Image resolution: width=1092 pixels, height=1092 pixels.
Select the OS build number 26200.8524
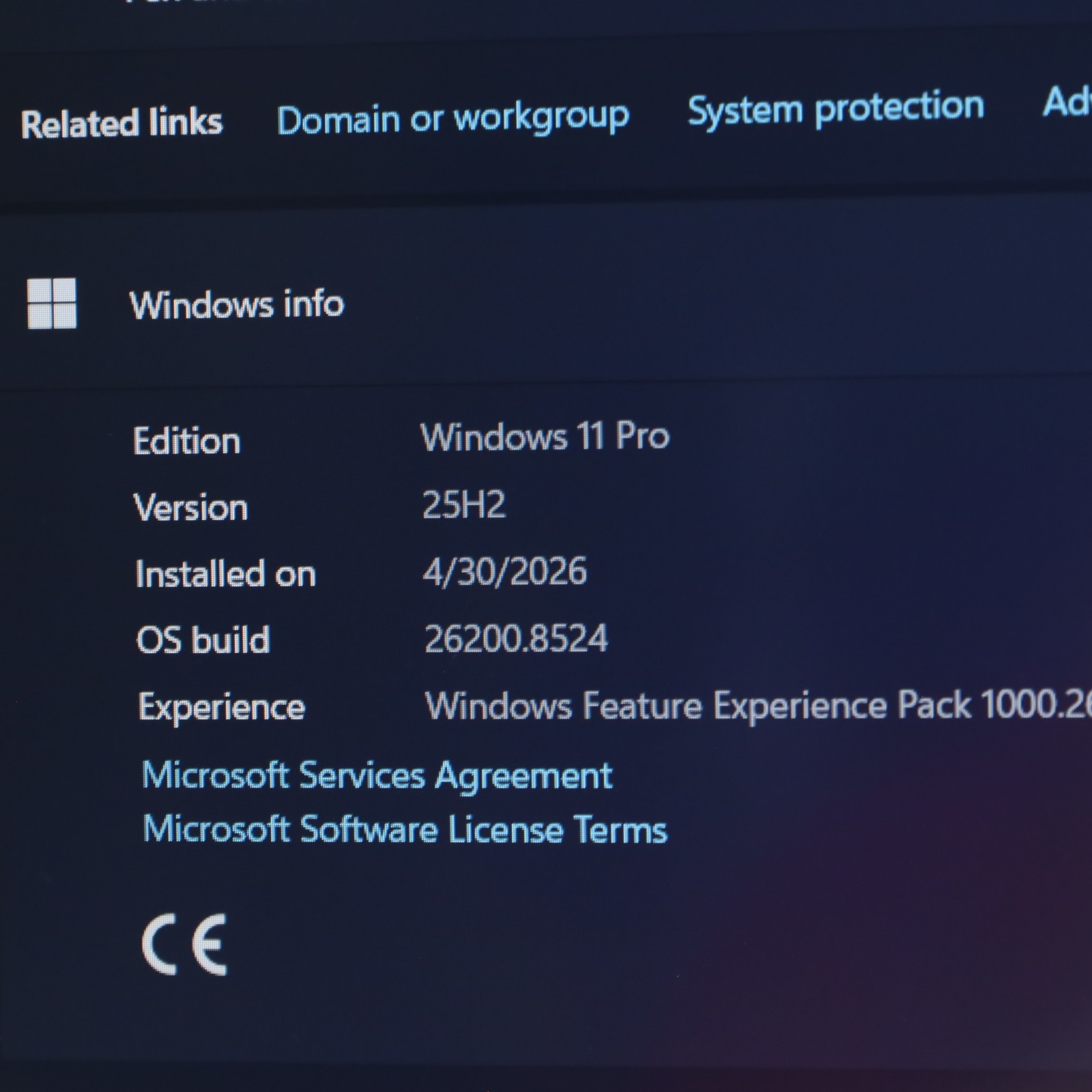click(x=516, y=639)
